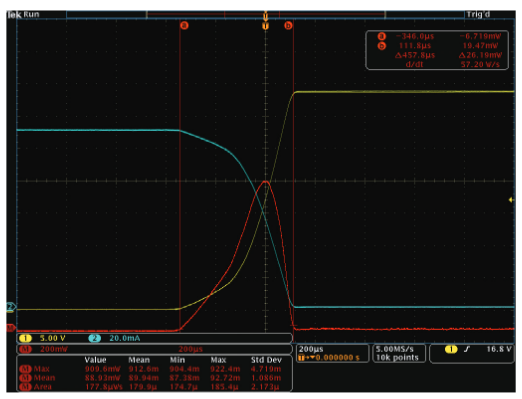This screenshot has height=399, width=522.
Task: Click the waveform record overview bar at top
Action: coord(265,14)
